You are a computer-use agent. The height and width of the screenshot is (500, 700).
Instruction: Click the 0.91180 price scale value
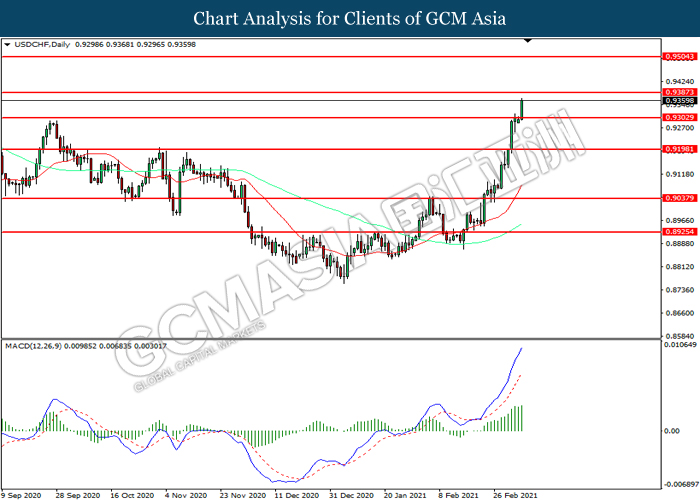point(680,174)
